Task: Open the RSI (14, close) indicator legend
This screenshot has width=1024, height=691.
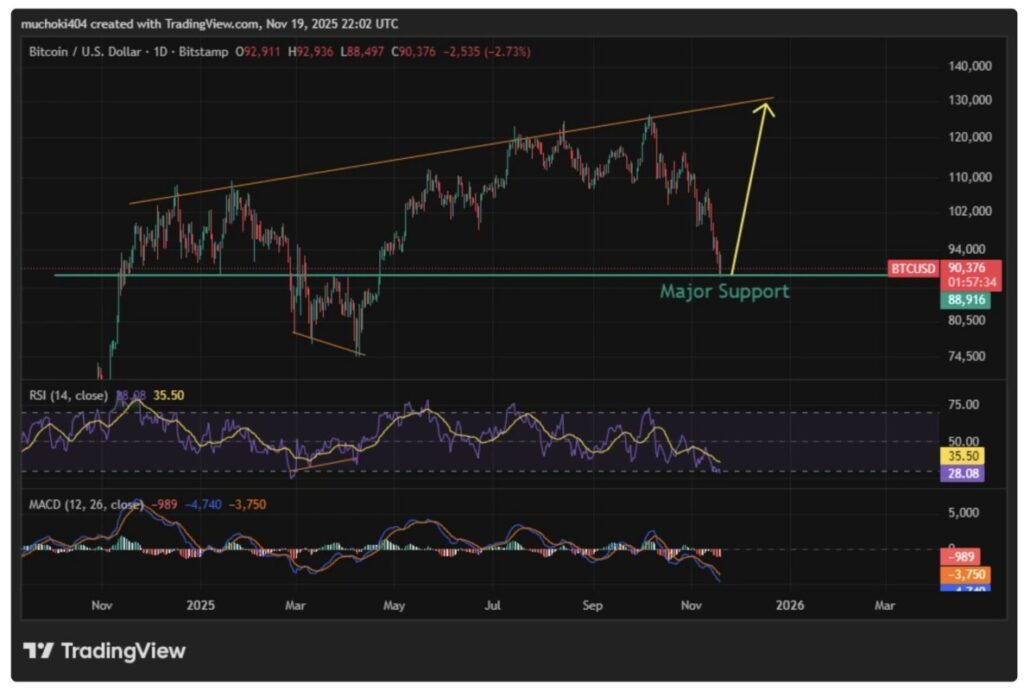Action: coord(67,395)
